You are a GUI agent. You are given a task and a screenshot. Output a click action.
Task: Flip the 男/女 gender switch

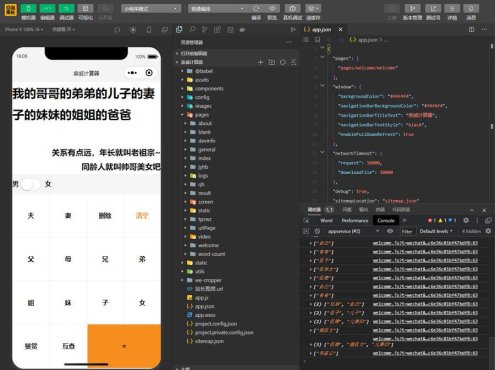pyautogui.click(x=31, y=184)
